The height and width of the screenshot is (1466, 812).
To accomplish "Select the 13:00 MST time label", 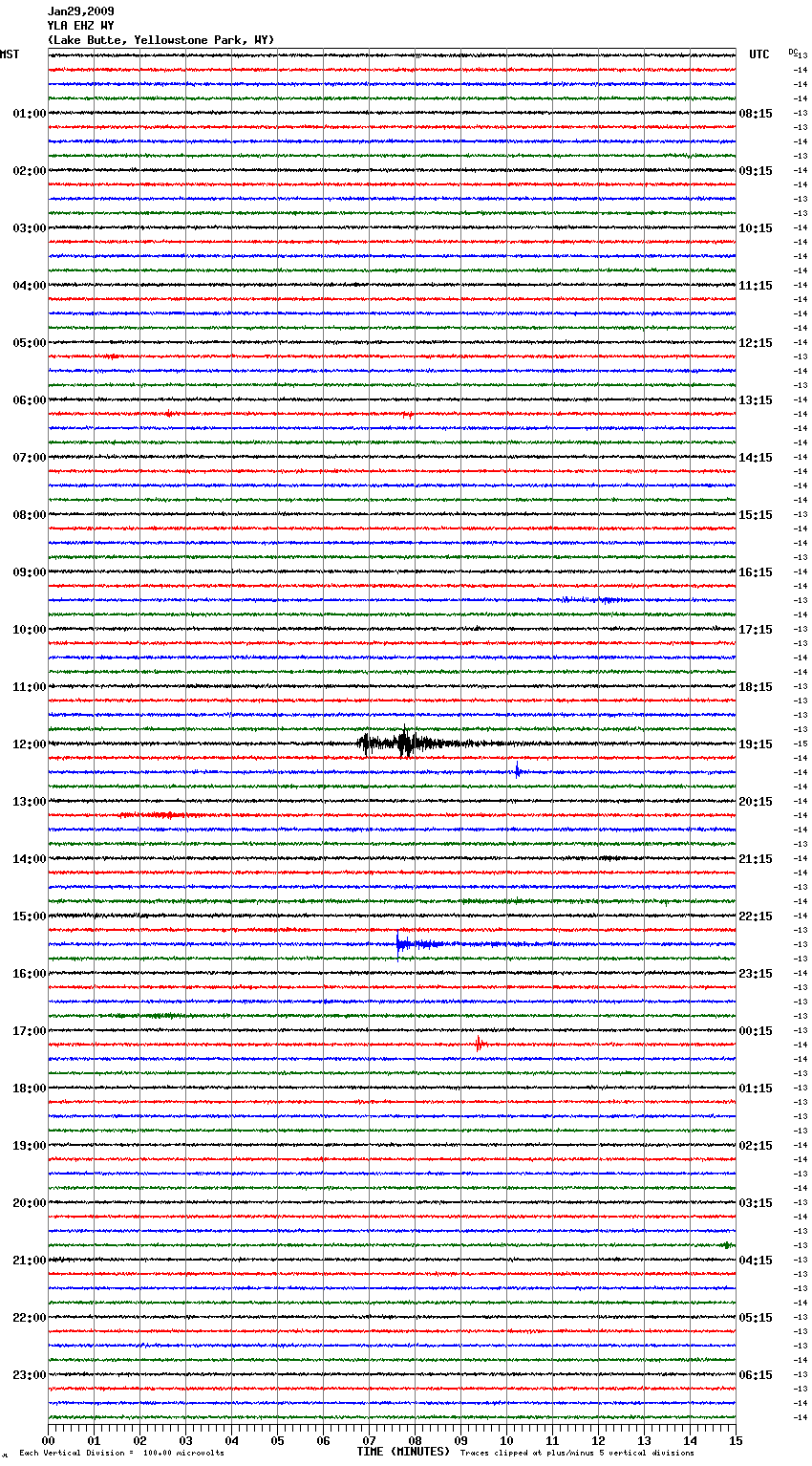I will click(x=29, y=802).
